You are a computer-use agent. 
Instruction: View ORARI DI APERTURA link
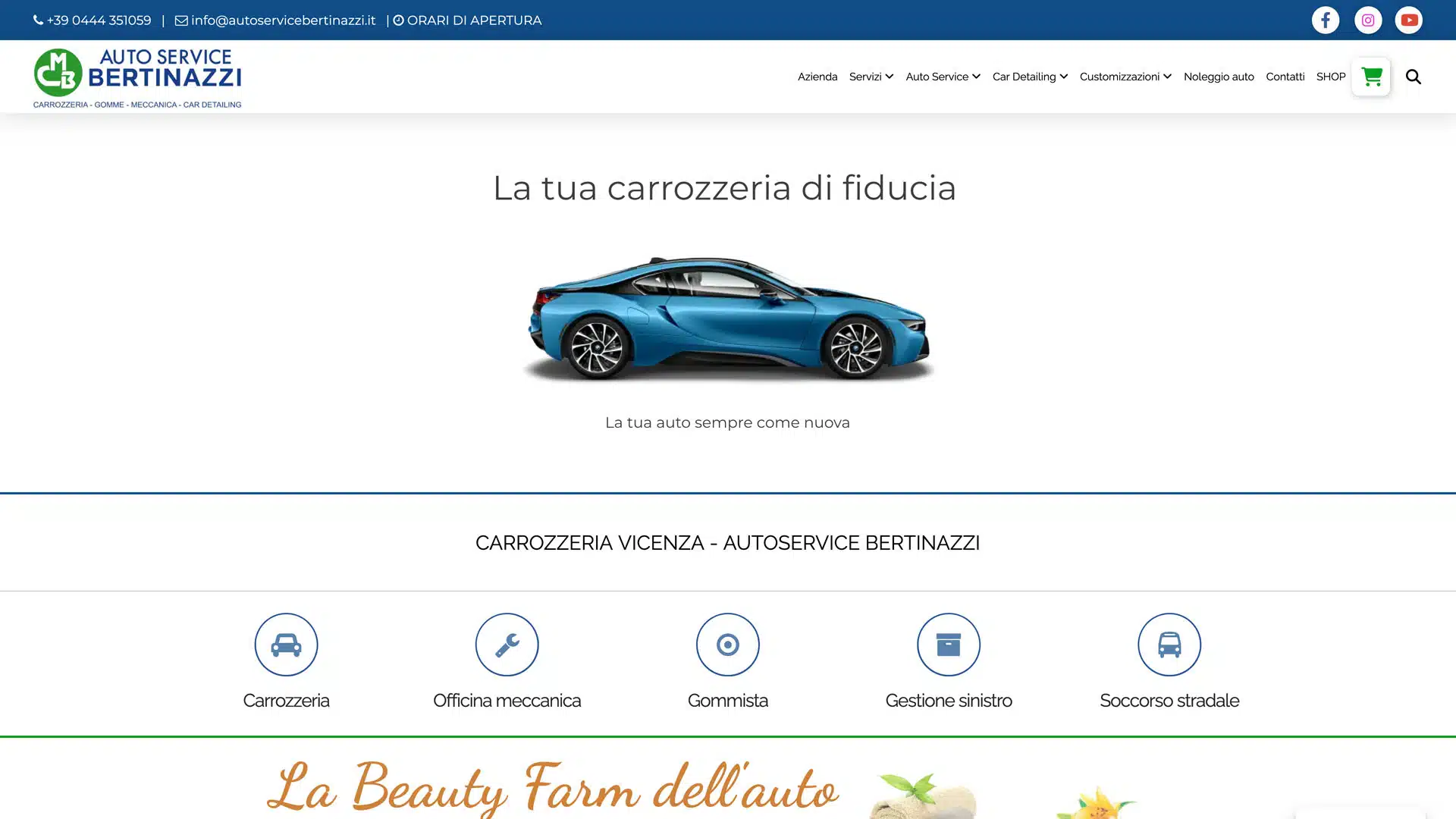tap(474, 20)
